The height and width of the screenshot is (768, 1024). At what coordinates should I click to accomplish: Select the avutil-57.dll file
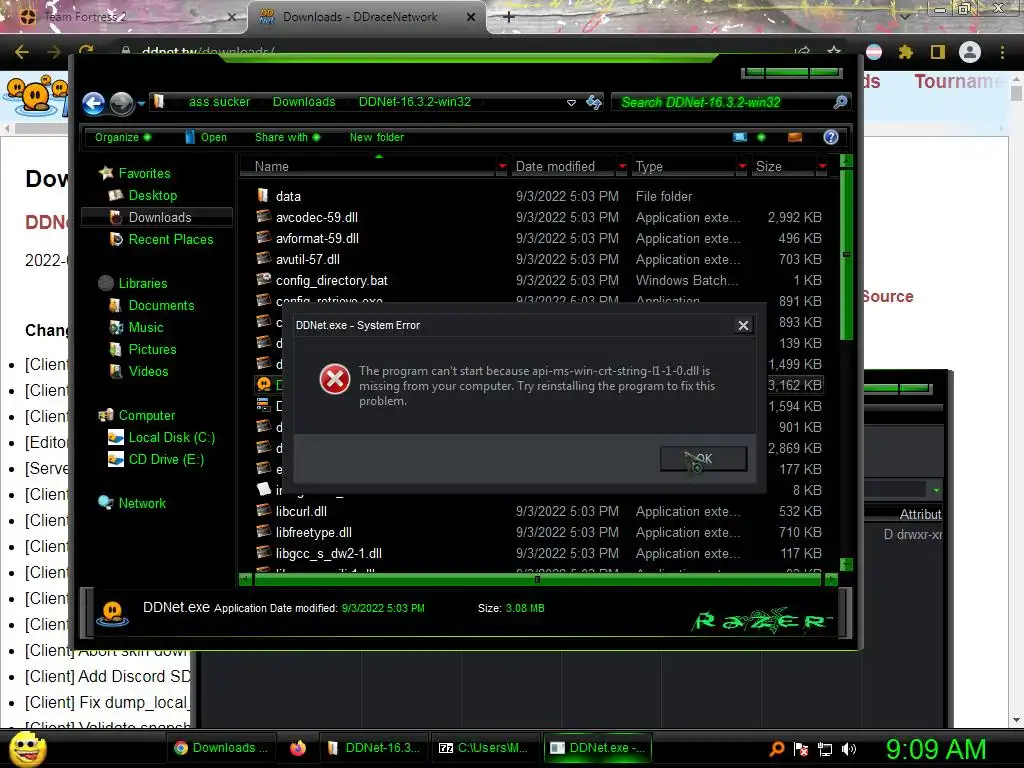point(308,259)
